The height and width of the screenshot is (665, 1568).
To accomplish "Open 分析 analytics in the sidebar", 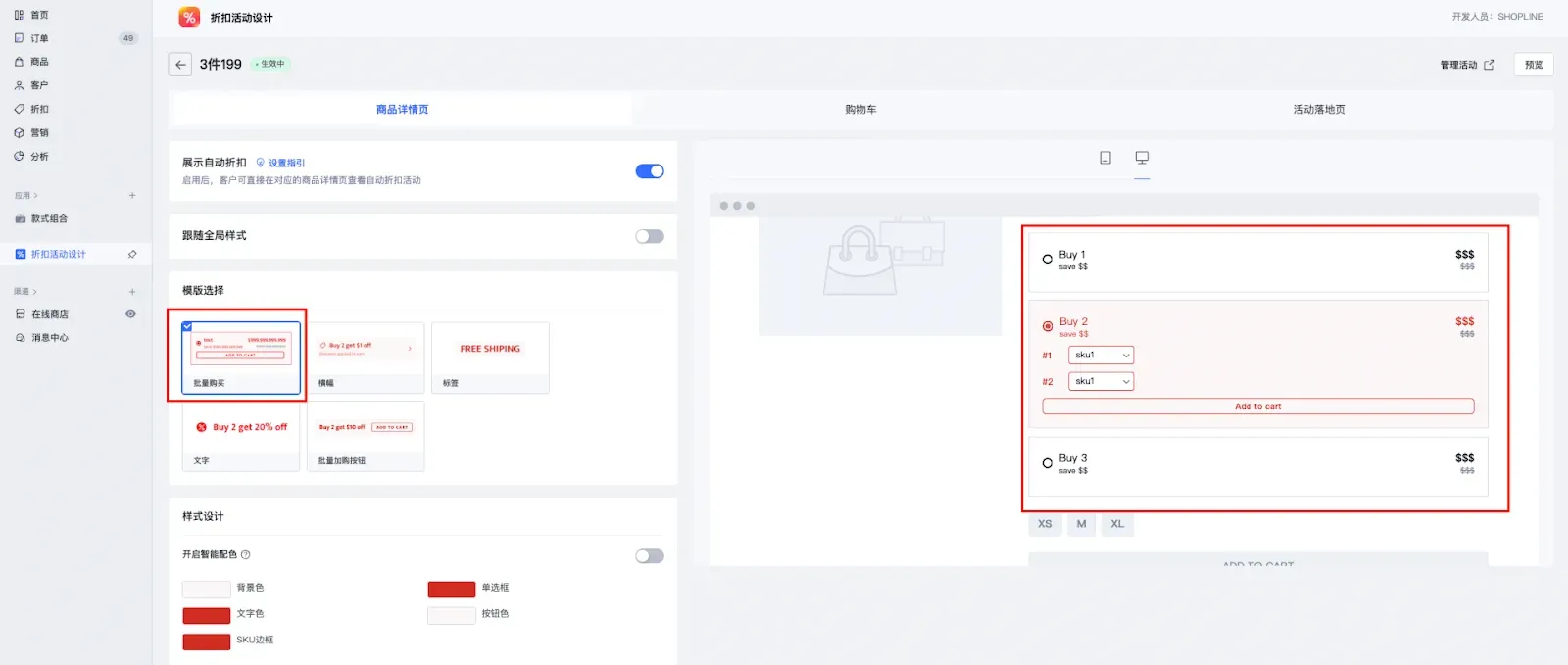I will click(39, 157).
